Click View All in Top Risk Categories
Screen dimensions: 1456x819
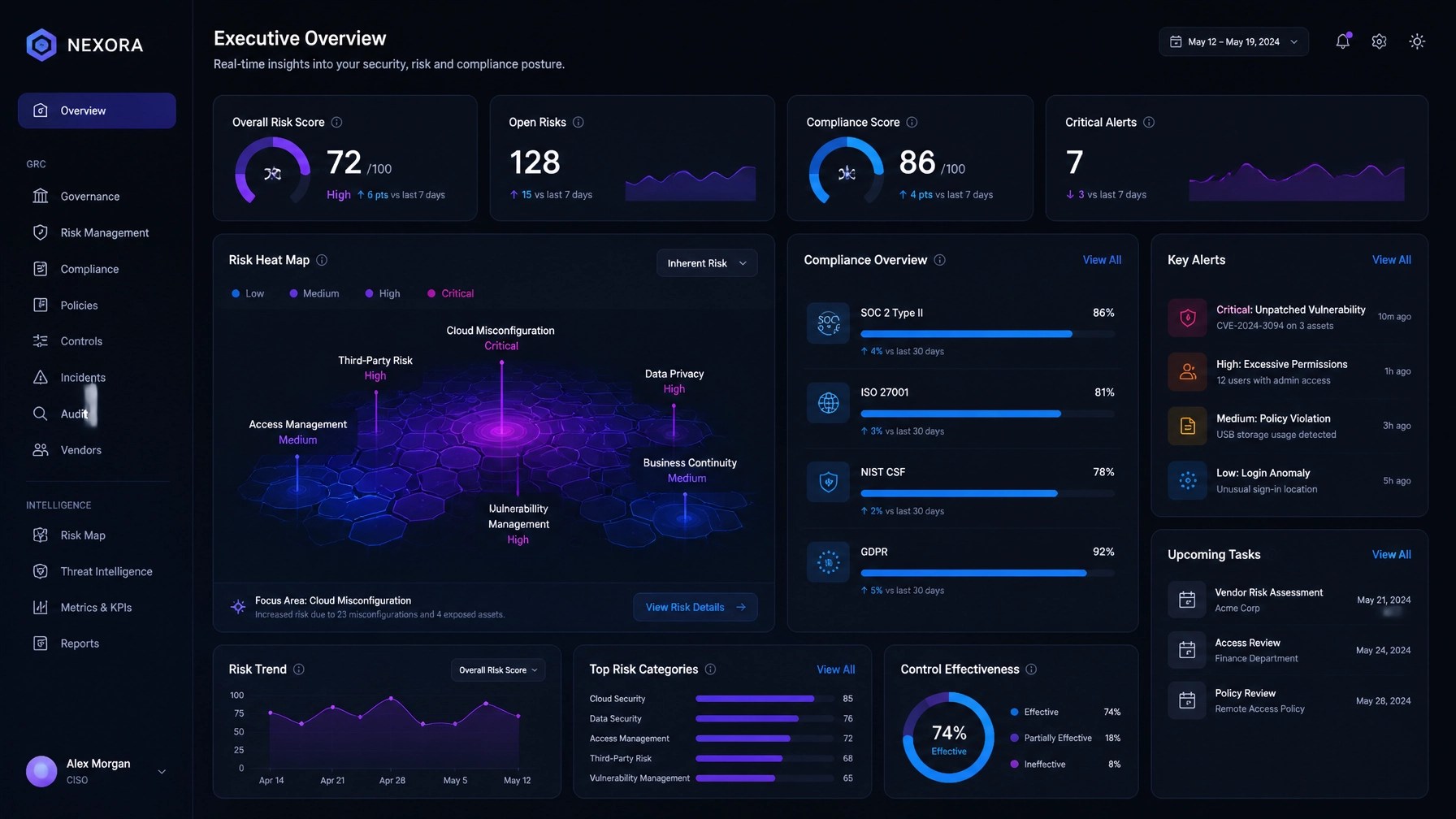[x=835, y=669]
